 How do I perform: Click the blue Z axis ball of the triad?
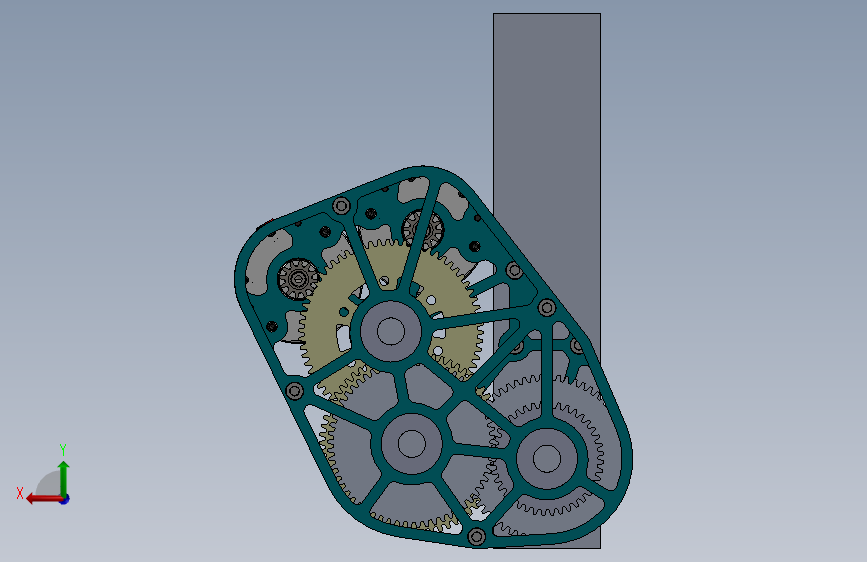coord(65,499)
